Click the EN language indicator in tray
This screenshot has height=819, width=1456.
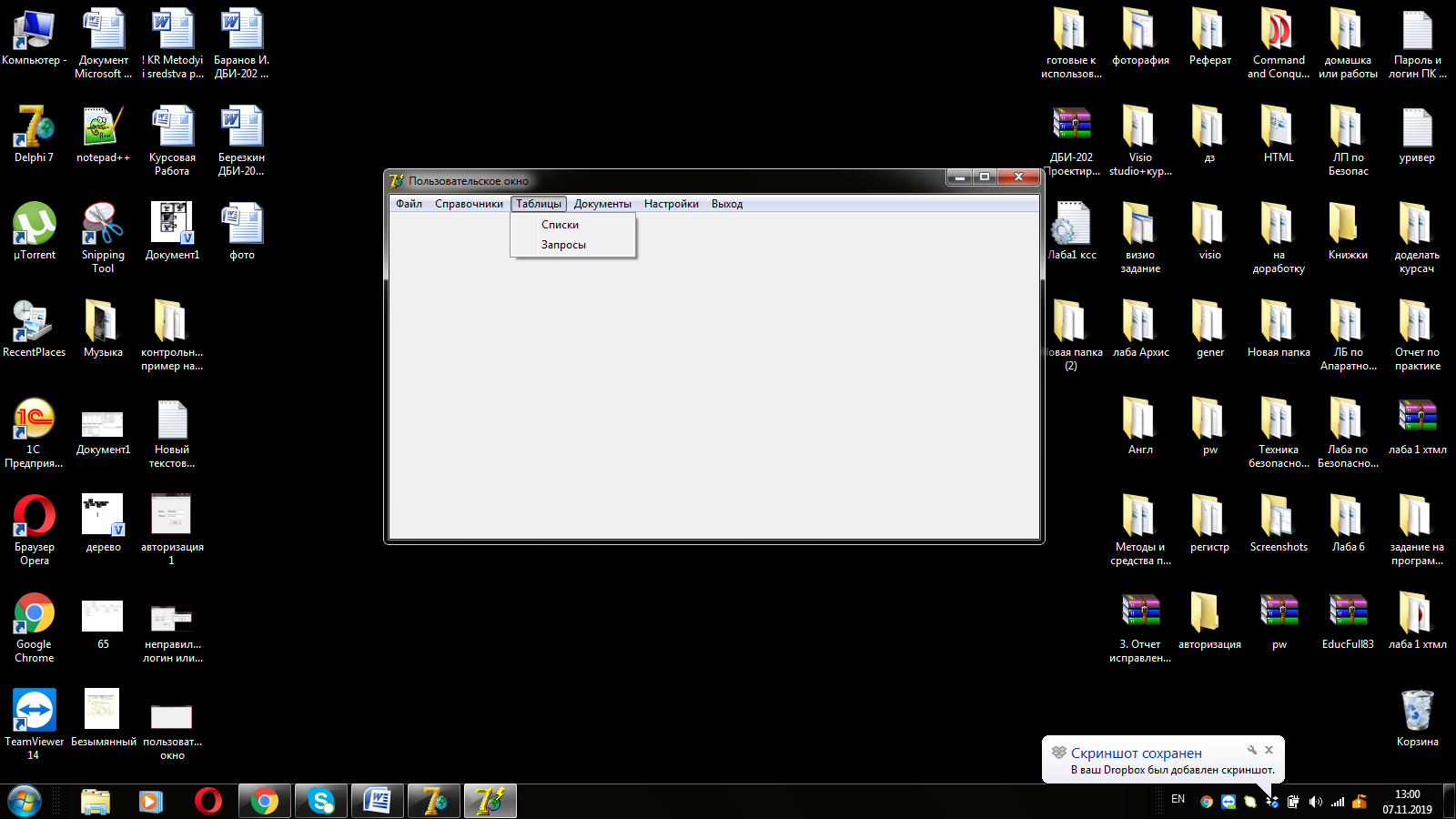(1178, 799)
